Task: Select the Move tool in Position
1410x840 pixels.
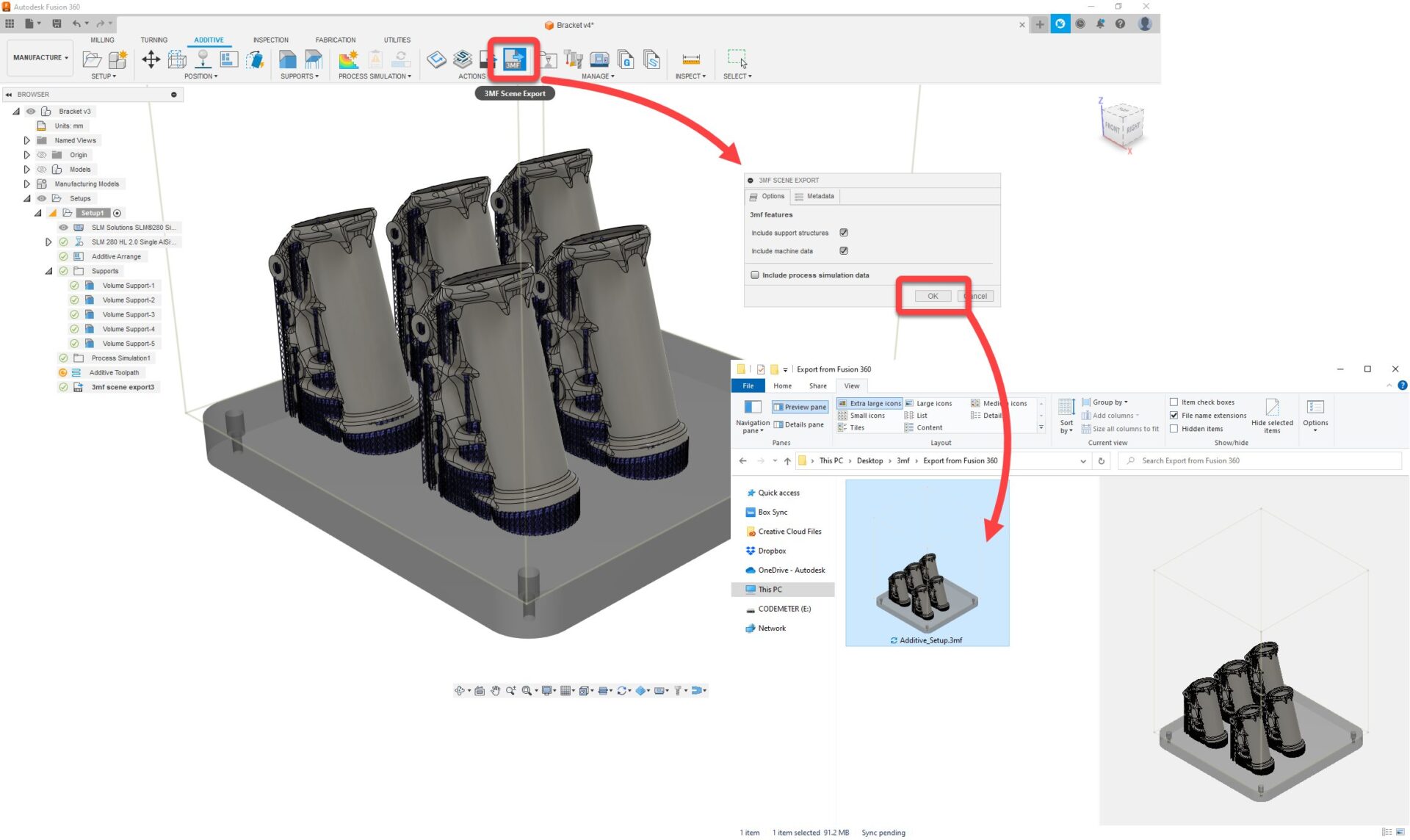Action: tap(151, 59)
